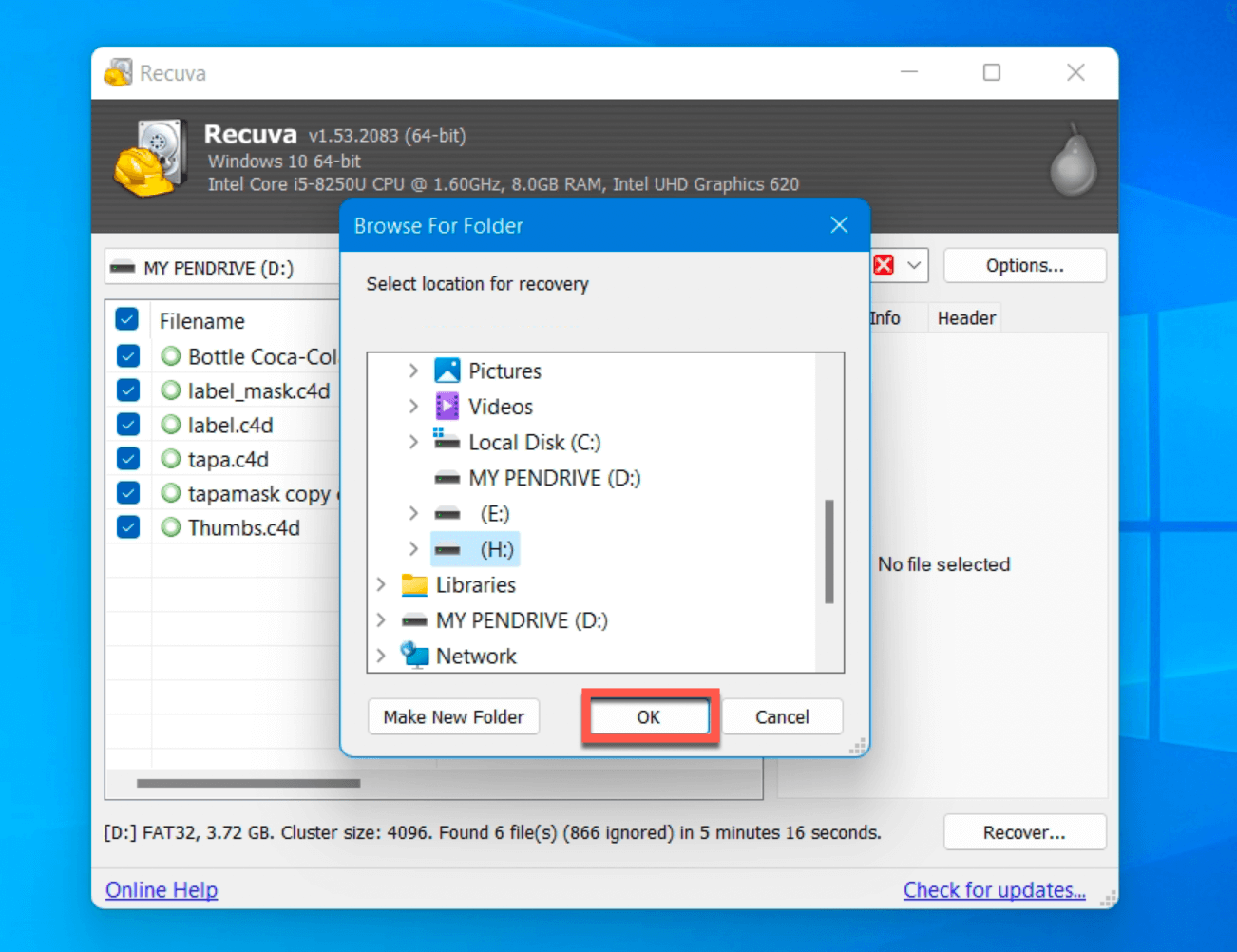The height and width of the screenshot is (952, 1237).
Task: Click the Filename column header
Action: 201,321
